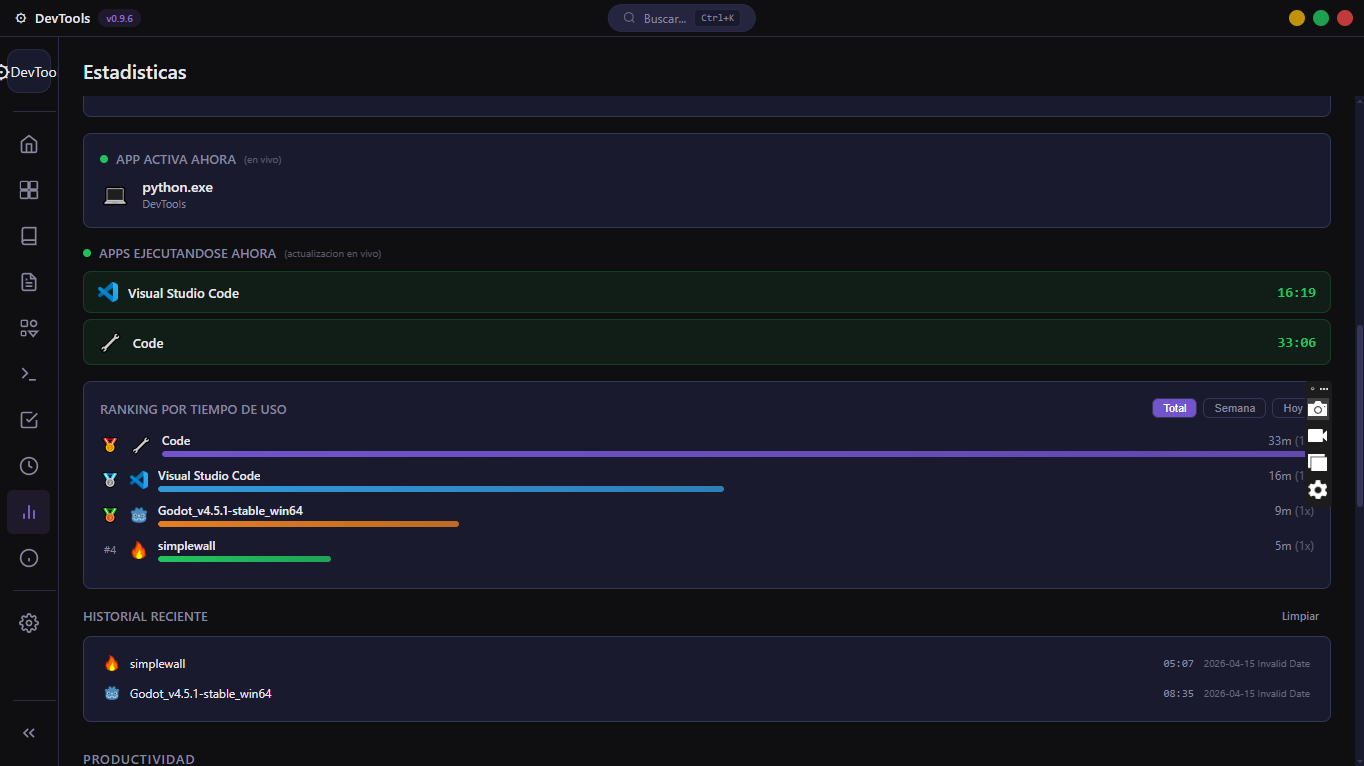Open the document page icon in sidebar
The image size is (1364, 766).
tap(29, 282)
